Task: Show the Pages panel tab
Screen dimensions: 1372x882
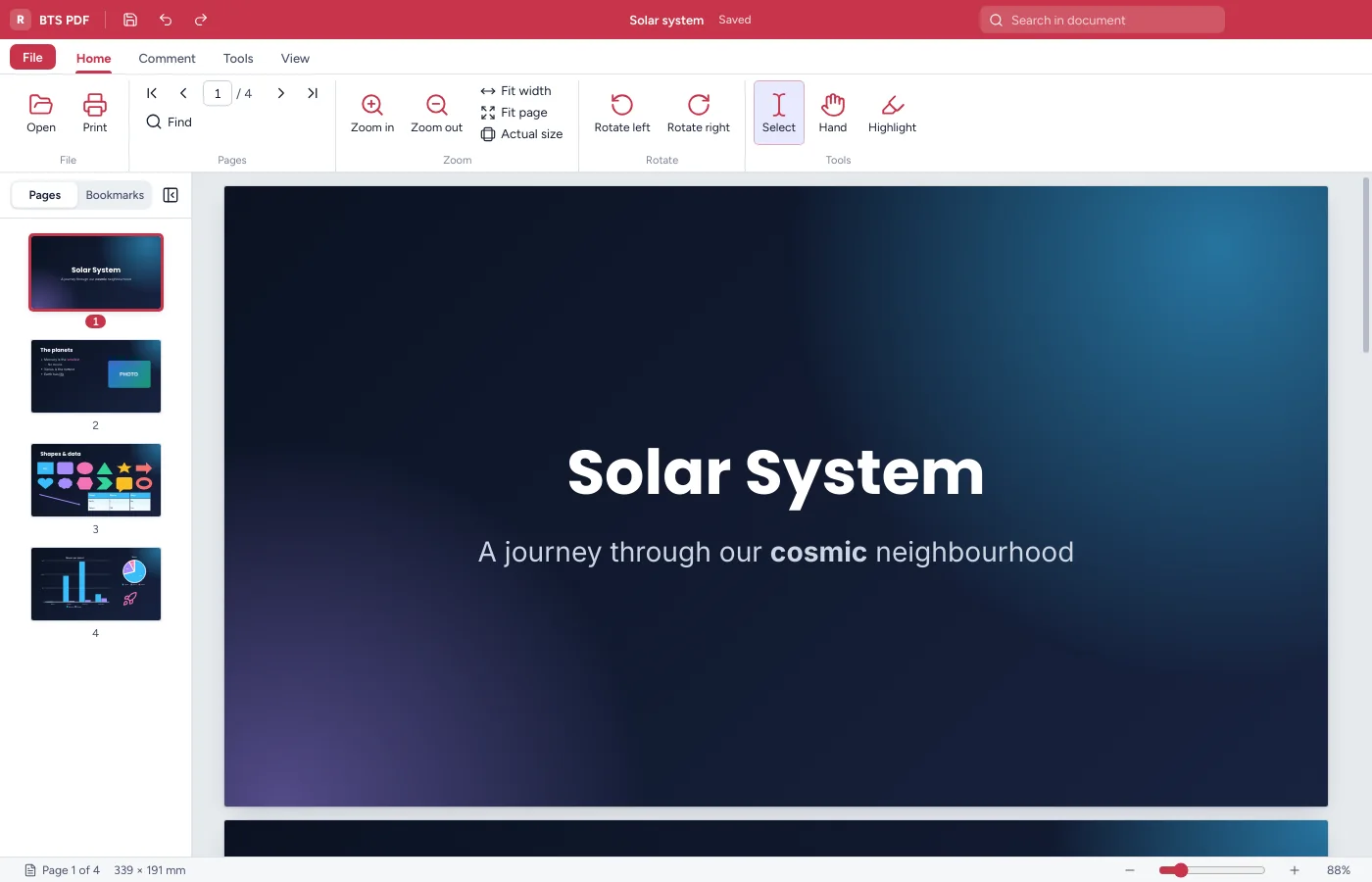Action: (x=45, y=195)
